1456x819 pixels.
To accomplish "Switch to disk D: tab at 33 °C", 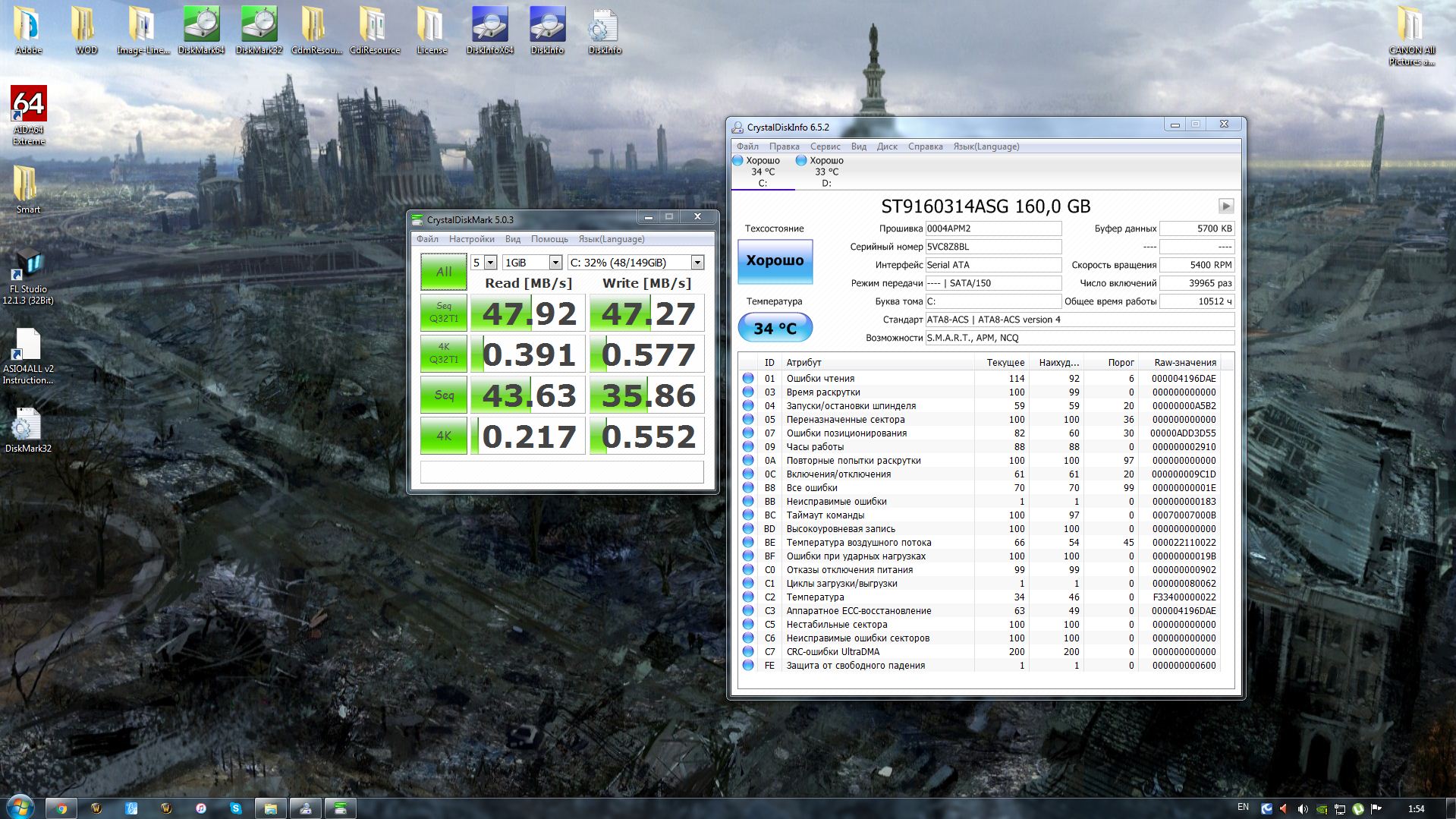I will tap(825, 172).
